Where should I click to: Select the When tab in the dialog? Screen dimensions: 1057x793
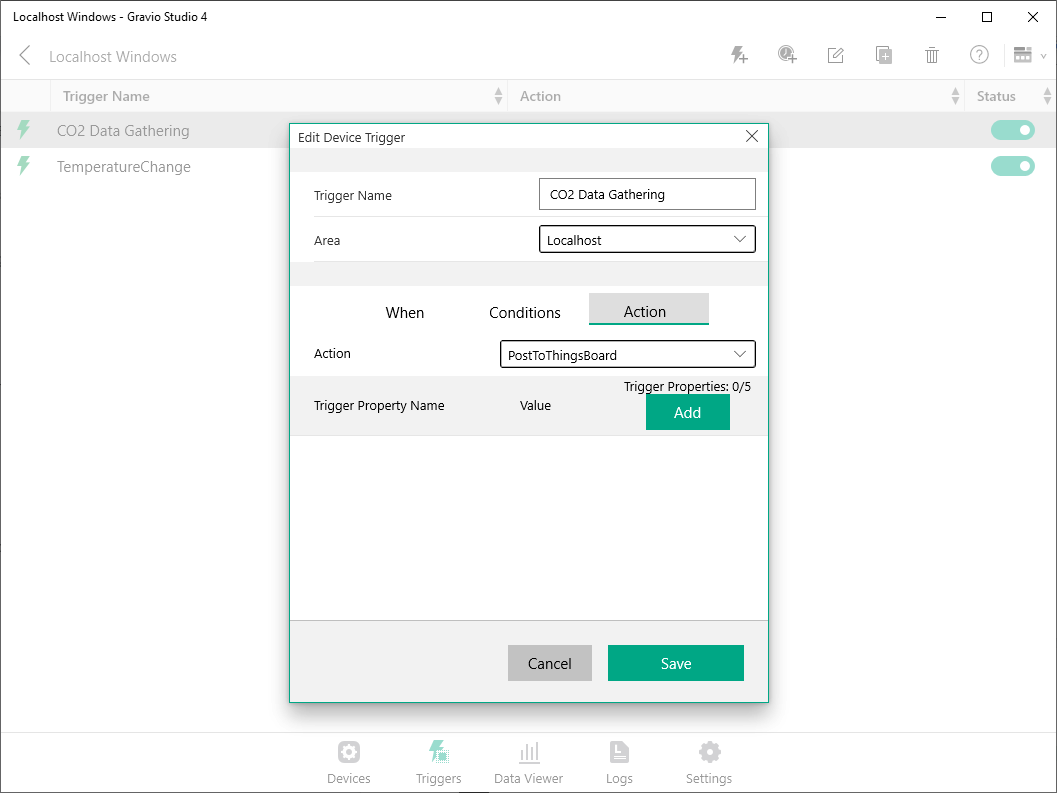click(405, 312)
